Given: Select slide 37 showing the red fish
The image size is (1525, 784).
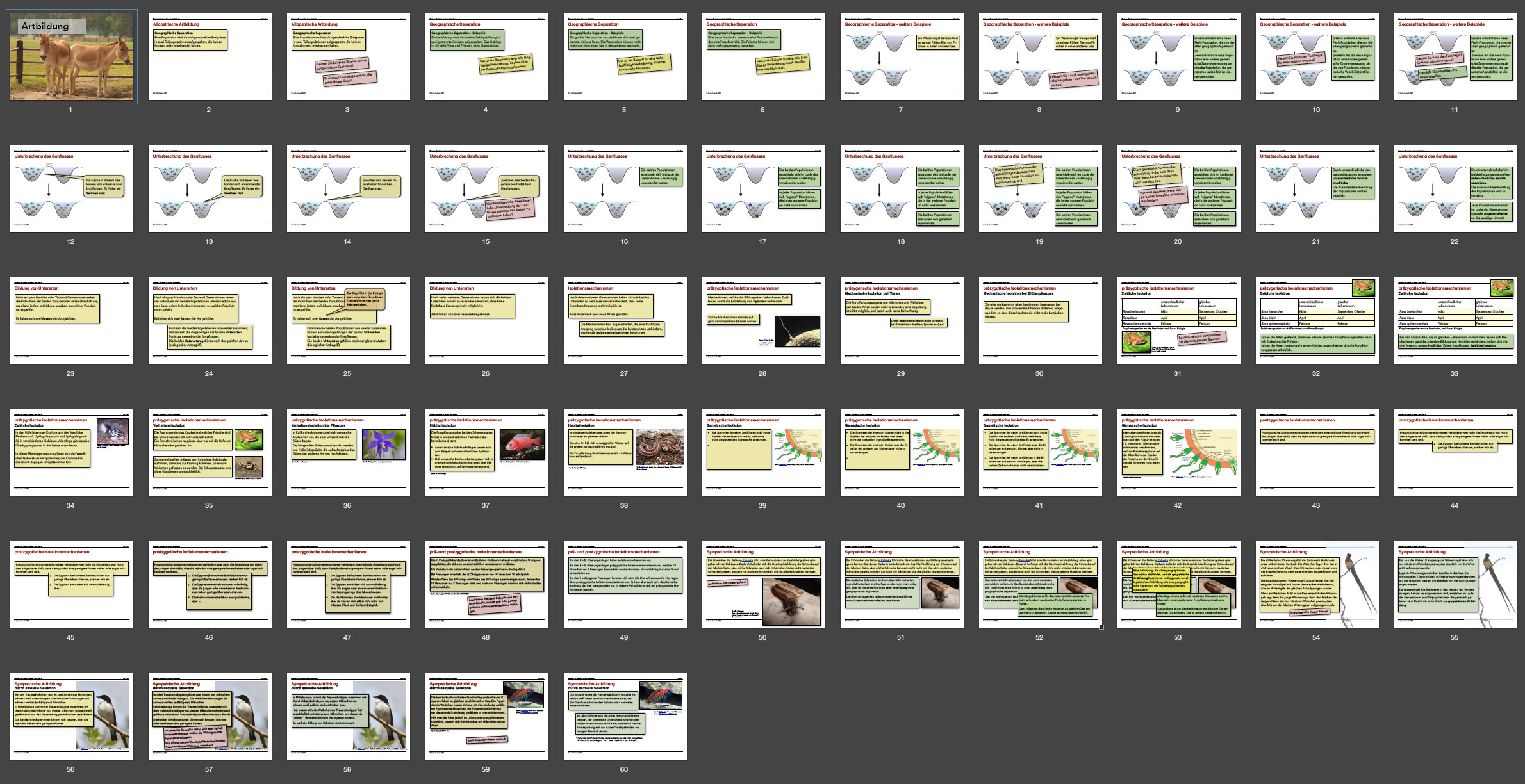Looking at the screenshot, I should click(486, 452).
